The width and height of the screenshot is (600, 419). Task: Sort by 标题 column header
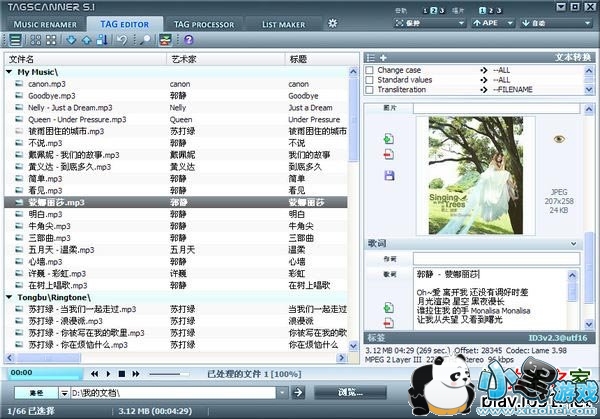[321, 59]
